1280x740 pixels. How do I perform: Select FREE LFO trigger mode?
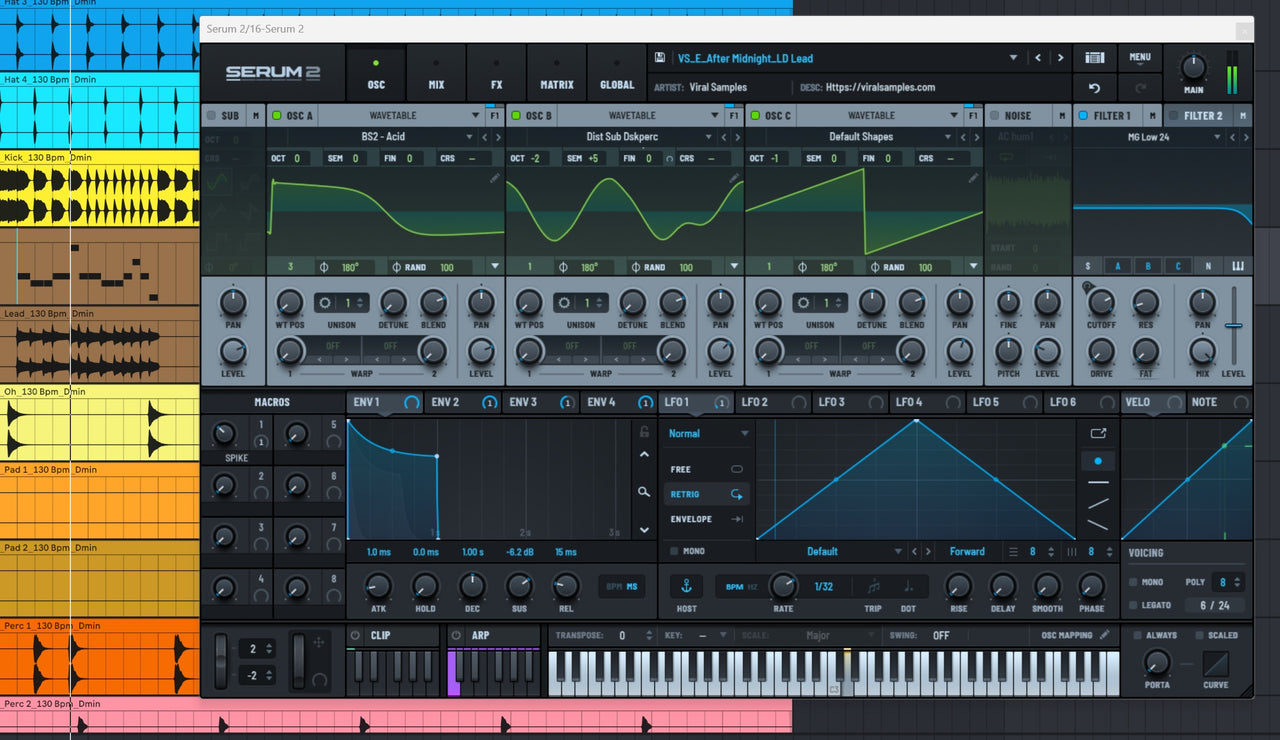coord(707,469)
